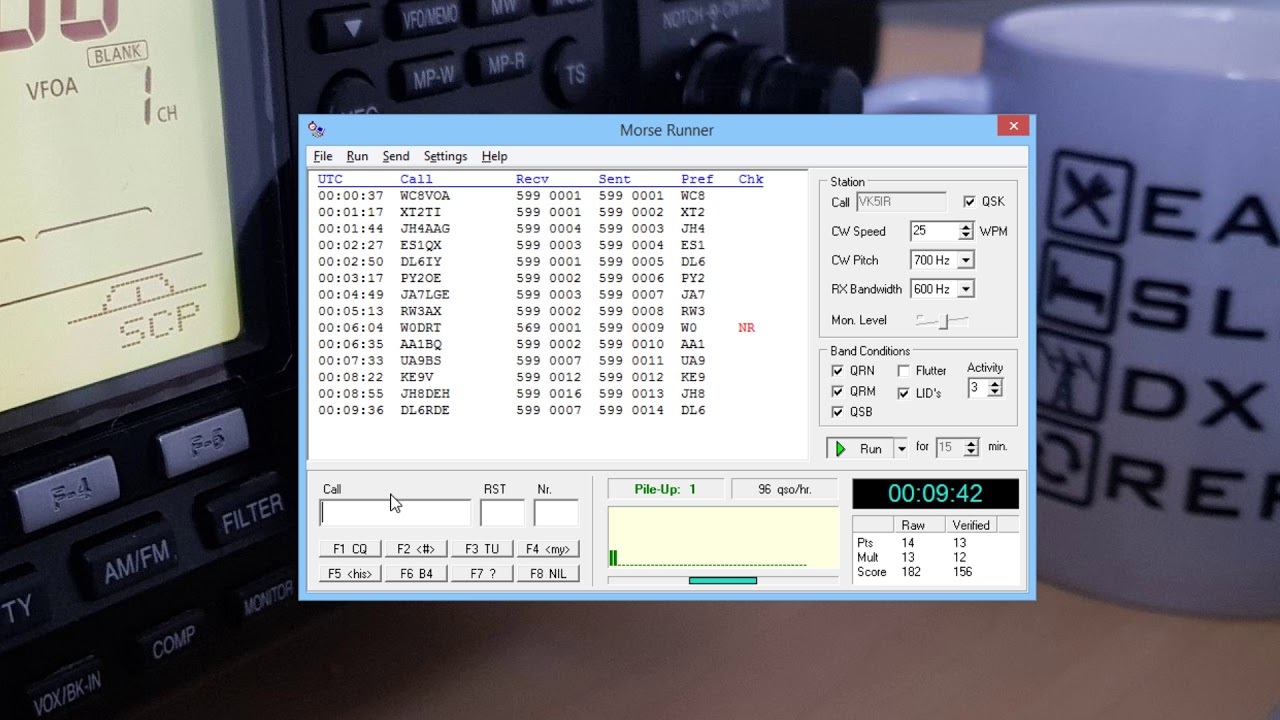Screen dimensions: 1280x720
Task: Click the Morse Runner title bar app icon
Action: (316, 129)
